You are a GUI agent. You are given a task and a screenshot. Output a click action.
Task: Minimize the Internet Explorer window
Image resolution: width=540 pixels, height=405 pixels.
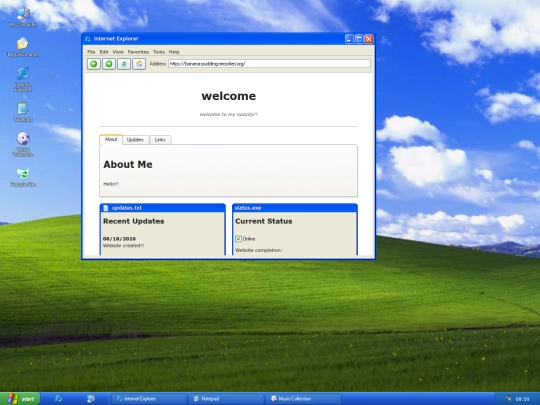(349, 39)
